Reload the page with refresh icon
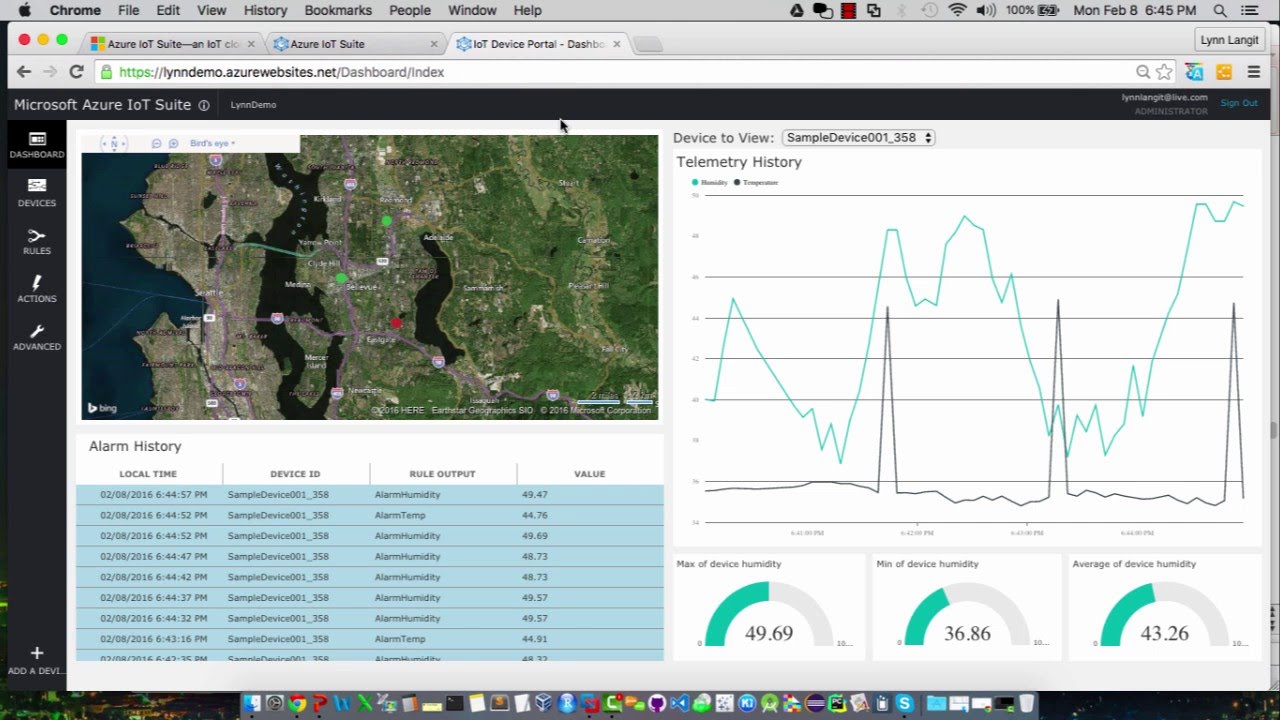Image resolution: width=1280 pixels, height=720 pixels. tap(76, 72)
